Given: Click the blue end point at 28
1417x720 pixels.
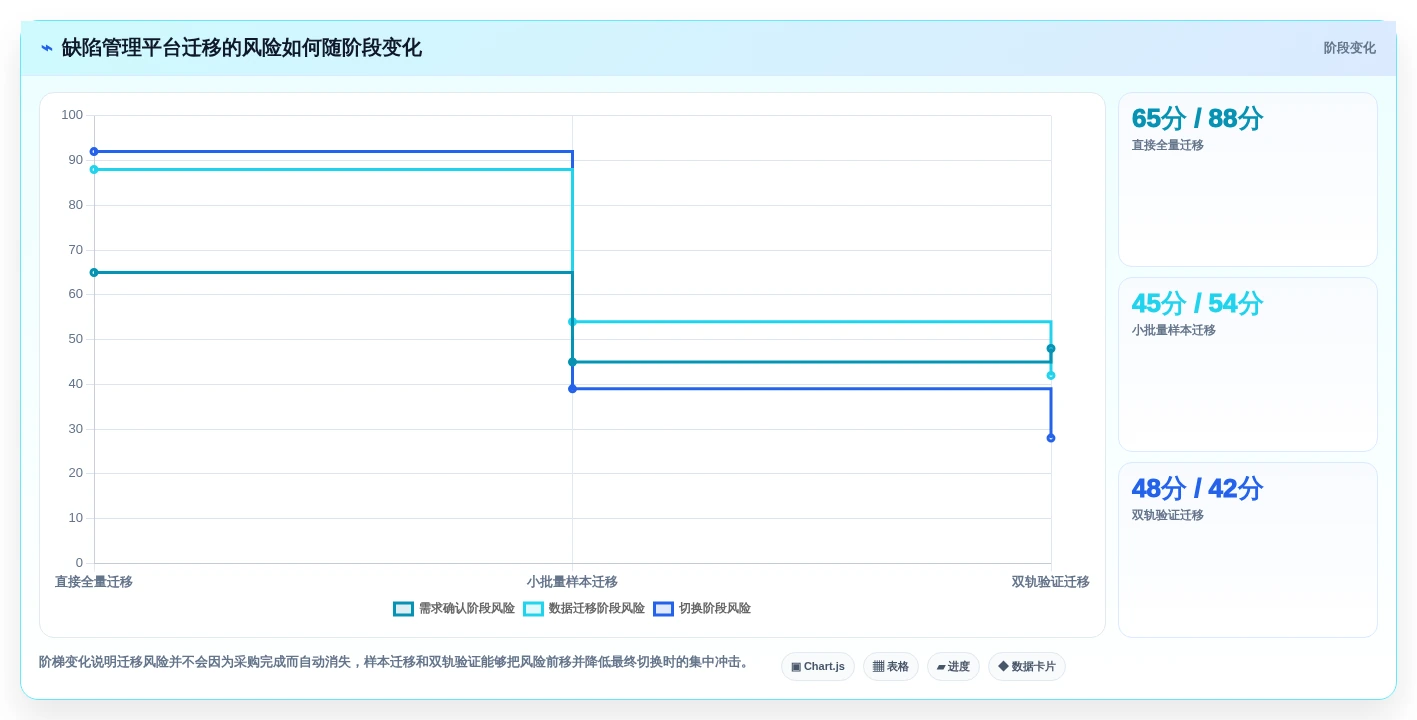Looking at the screenshot, I should coord(1051,438).
